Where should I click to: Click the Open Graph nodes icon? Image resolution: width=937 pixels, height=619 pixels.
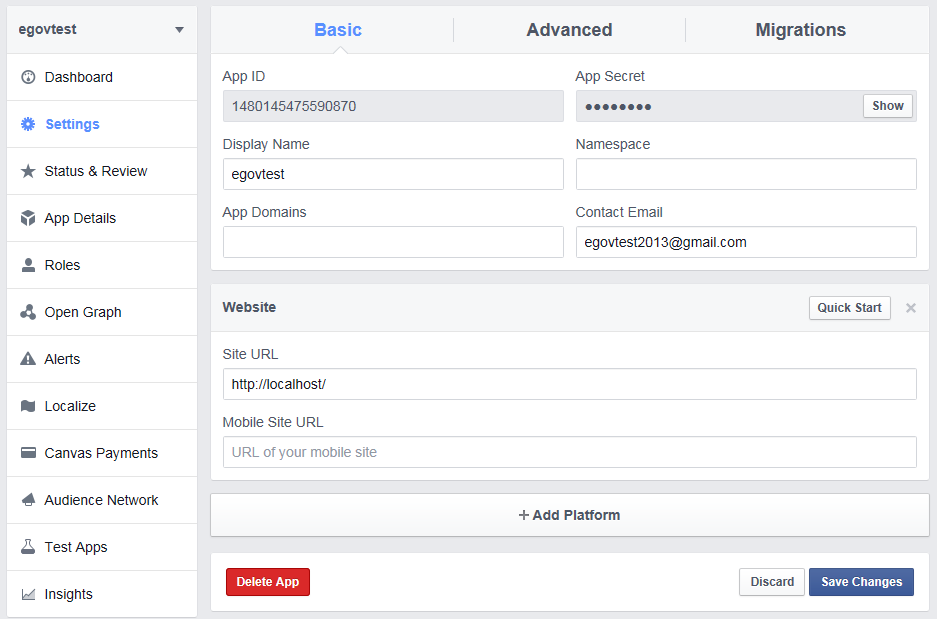pos(28,312)
